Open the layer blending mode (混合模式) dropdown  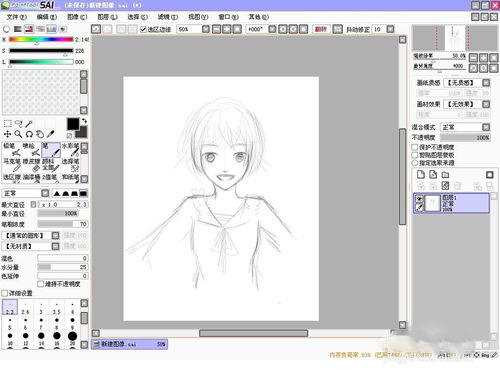click(465, 127)
